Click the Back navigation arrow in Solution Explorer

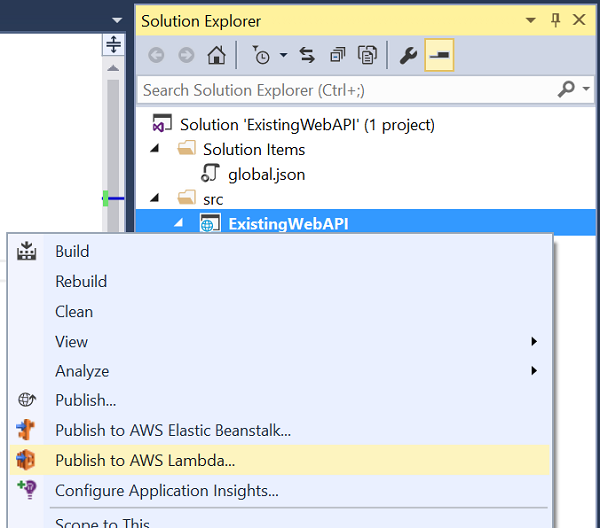tap(156, 55)
